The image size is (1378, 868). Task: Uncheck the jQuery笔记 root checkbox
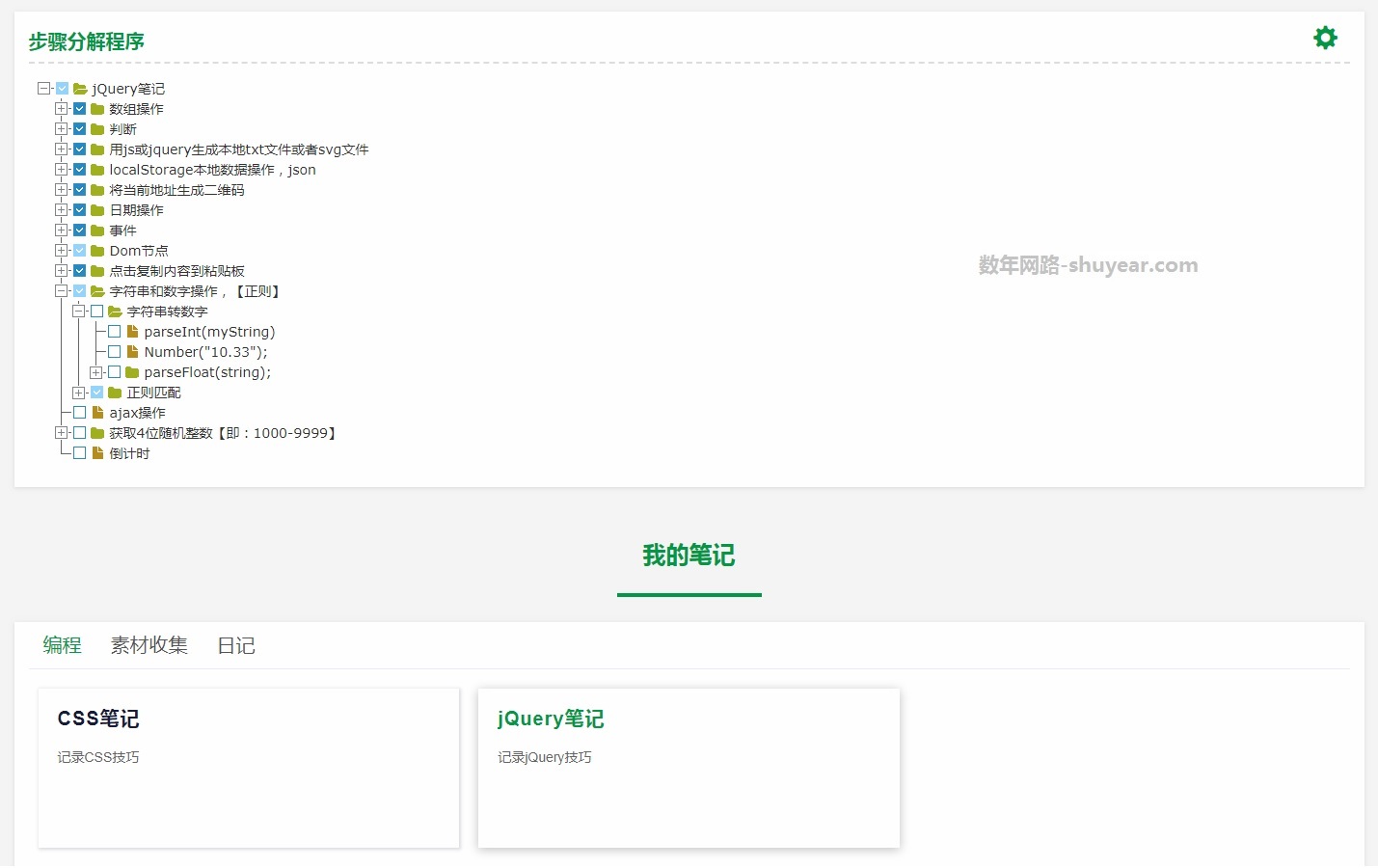coord(61,87)
